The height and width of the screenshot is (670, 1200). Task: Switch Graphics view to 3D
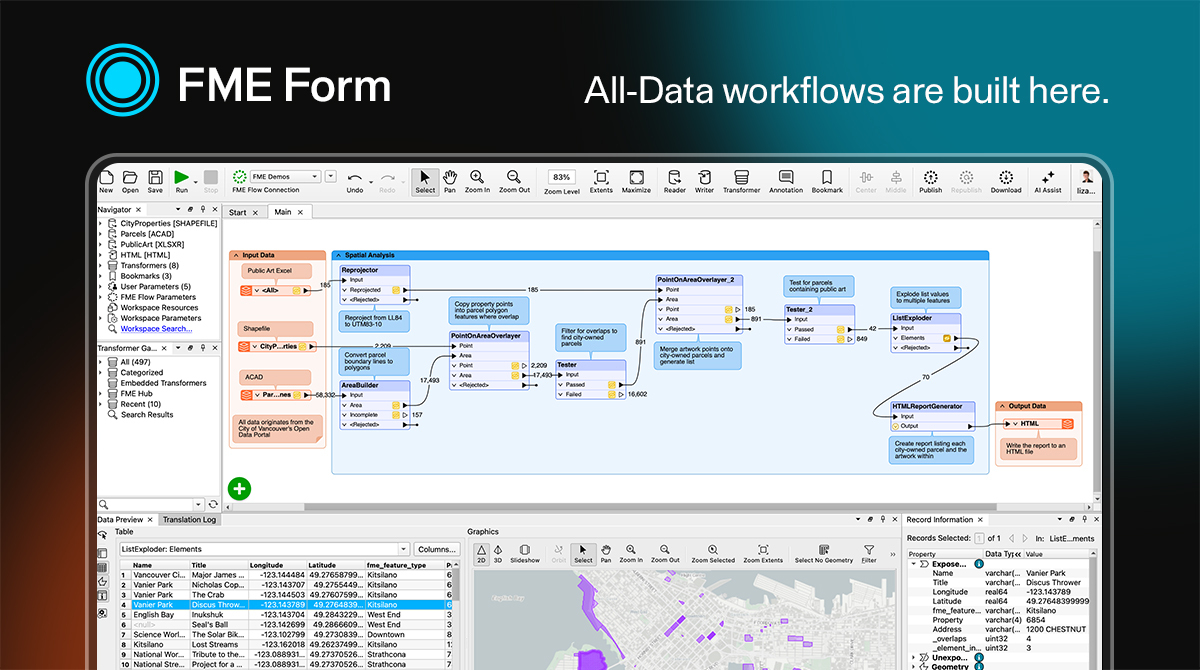click(497, 554)
